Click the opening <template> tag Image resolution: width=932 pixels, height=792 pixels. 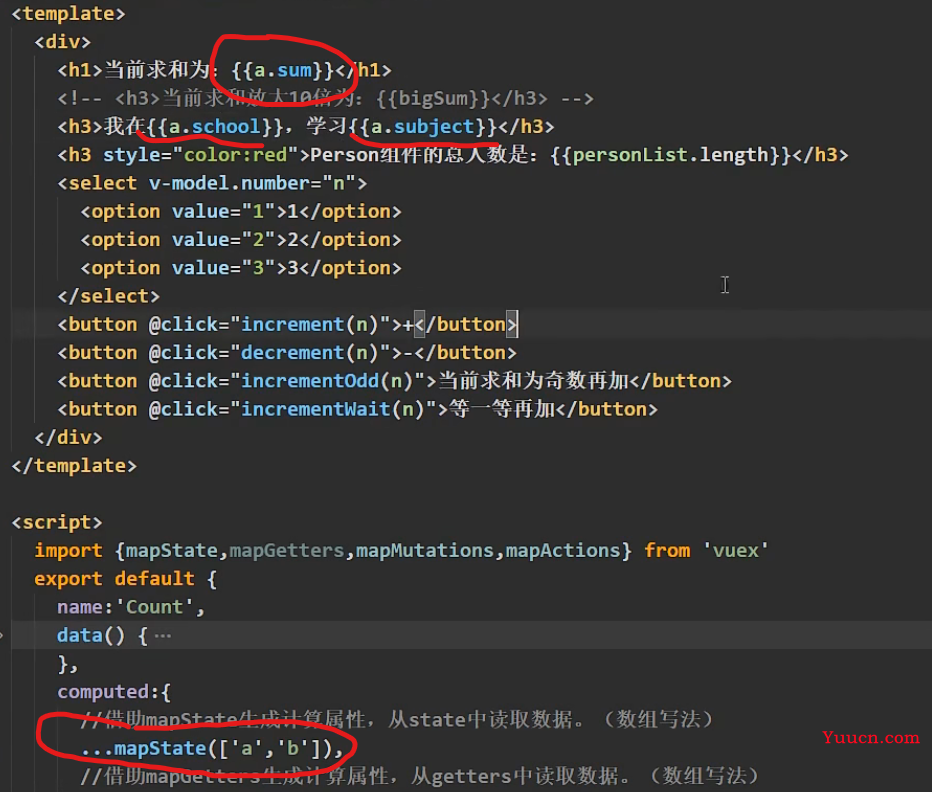(x=68, y=14)
